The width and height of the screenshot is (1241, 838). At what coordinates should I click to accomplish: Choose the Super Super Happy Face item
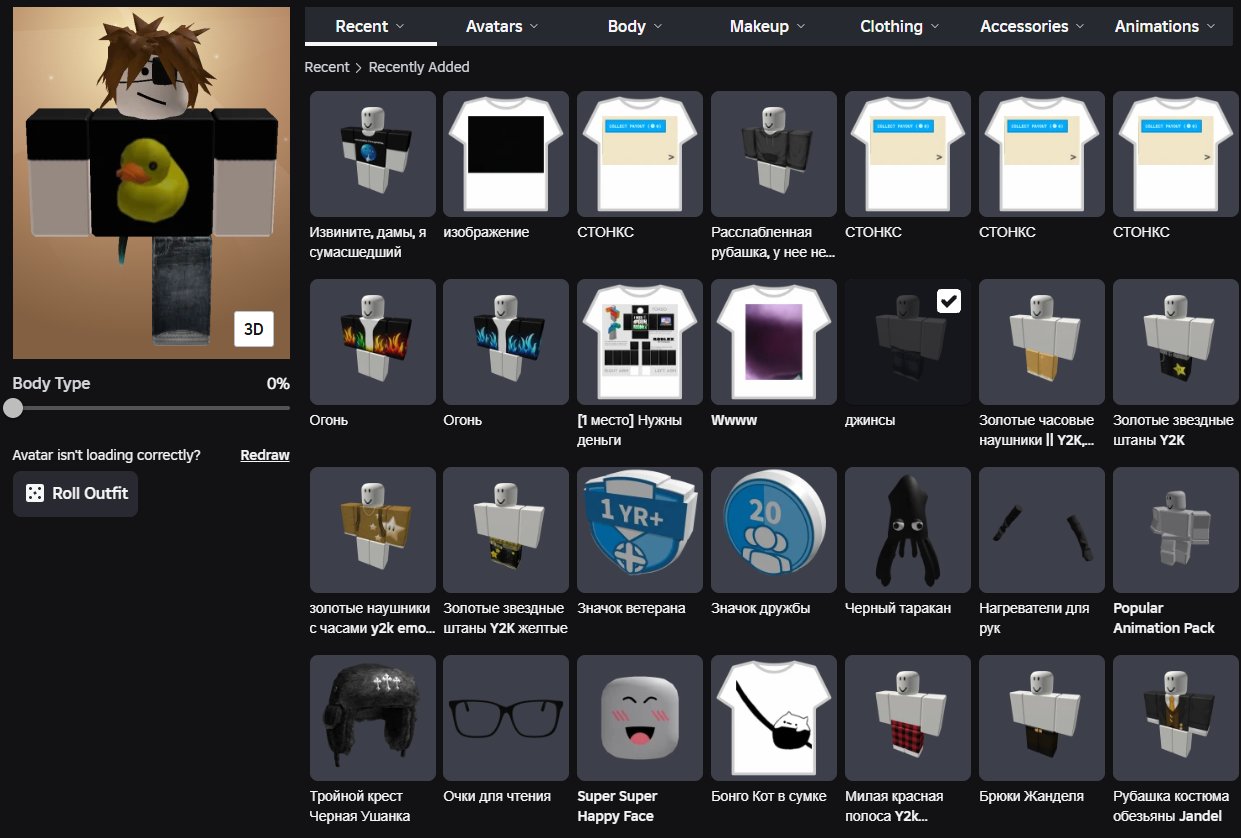(x=640, y=718)
